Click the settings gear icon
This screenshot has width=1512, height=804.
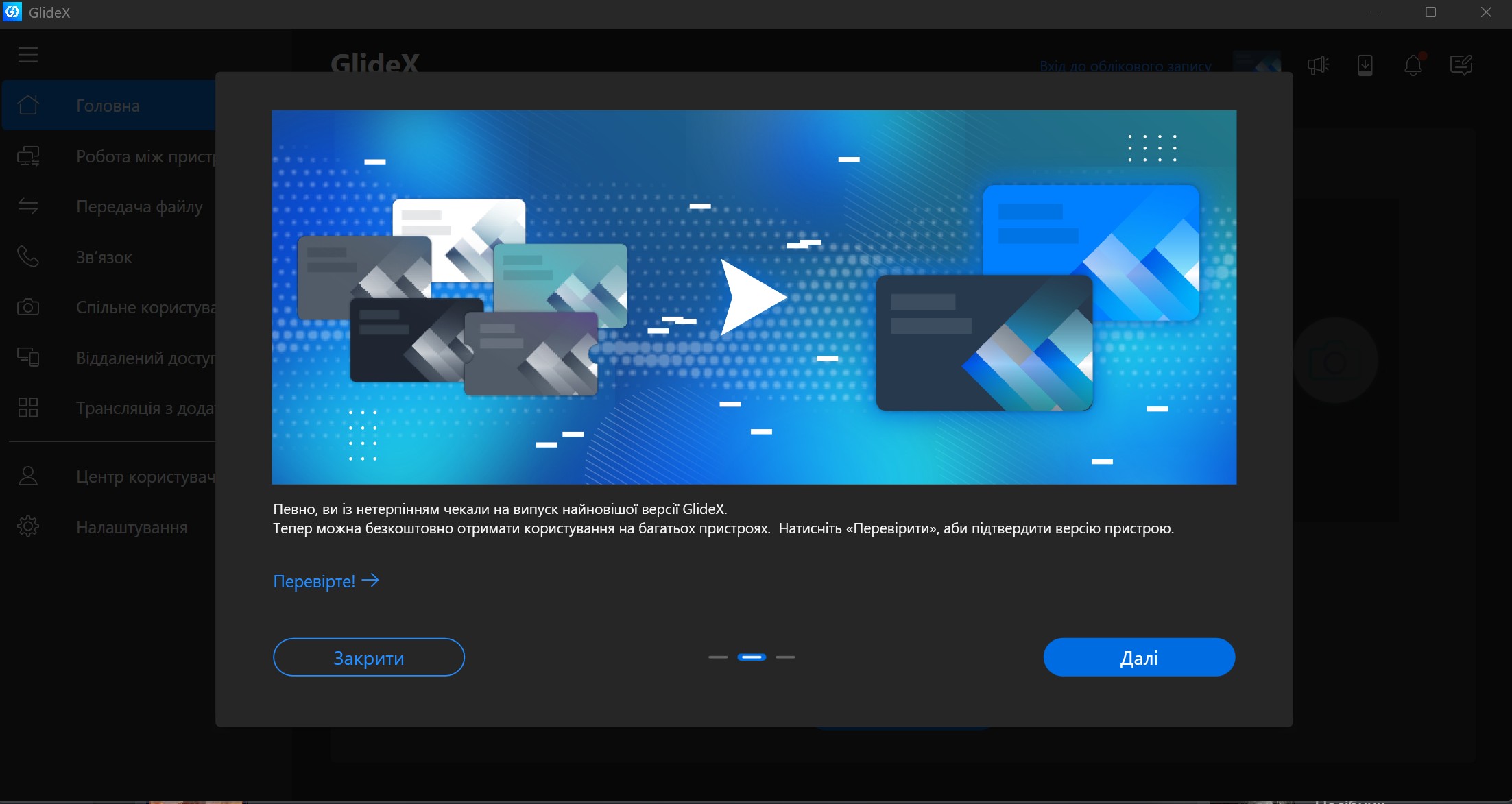[28, 527]
